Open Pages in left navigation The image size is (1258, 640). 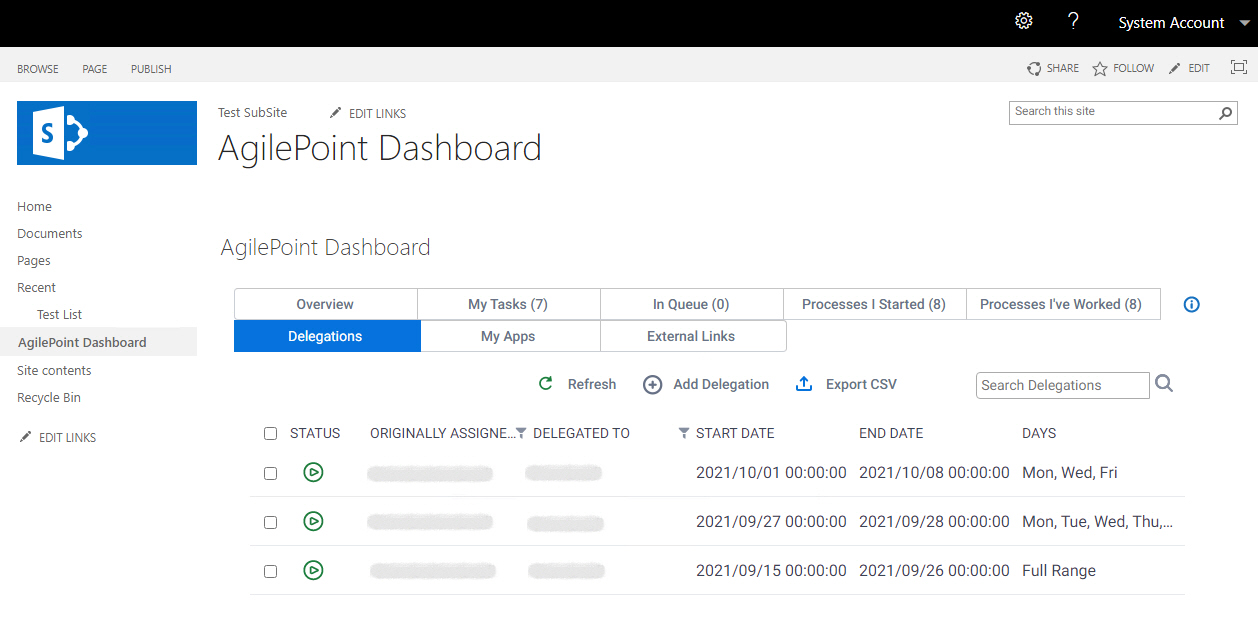(34, 260)
